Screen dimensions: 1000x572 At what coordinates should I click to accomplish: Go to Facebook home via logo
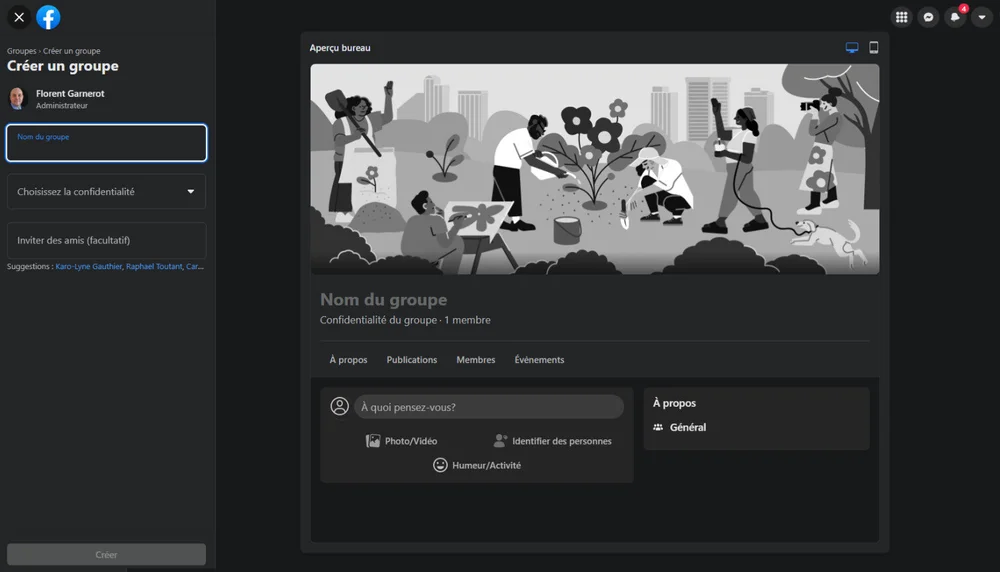[48, 17]
